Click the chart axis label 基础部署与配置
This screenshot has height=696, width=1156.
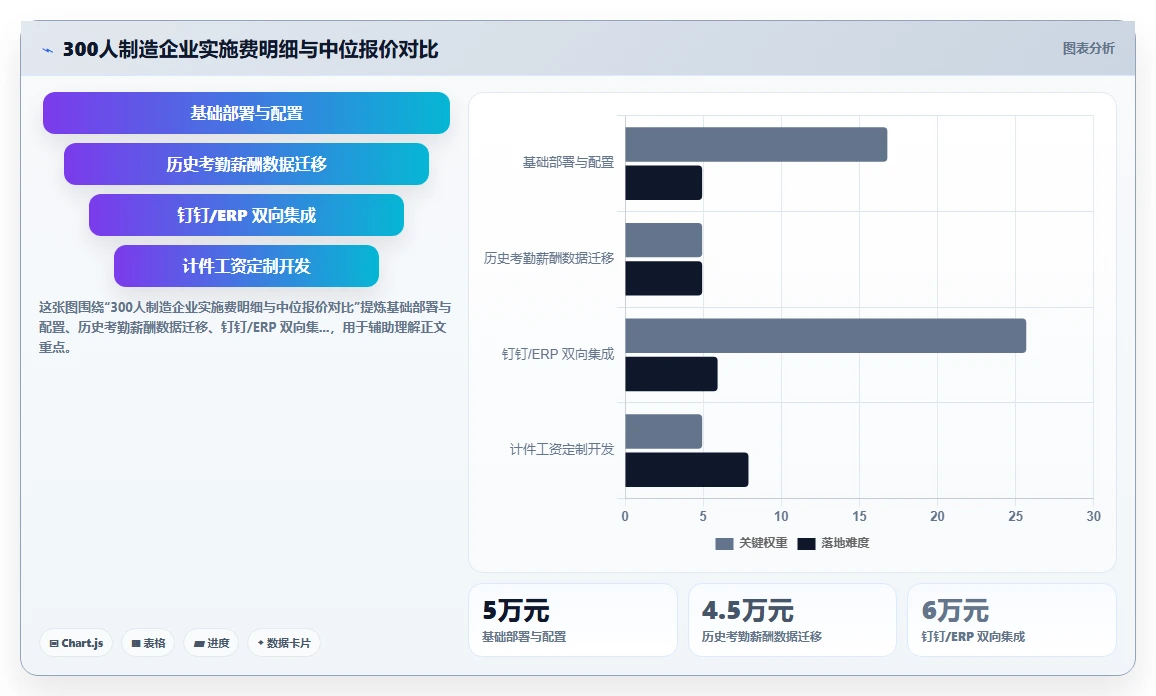568,162
